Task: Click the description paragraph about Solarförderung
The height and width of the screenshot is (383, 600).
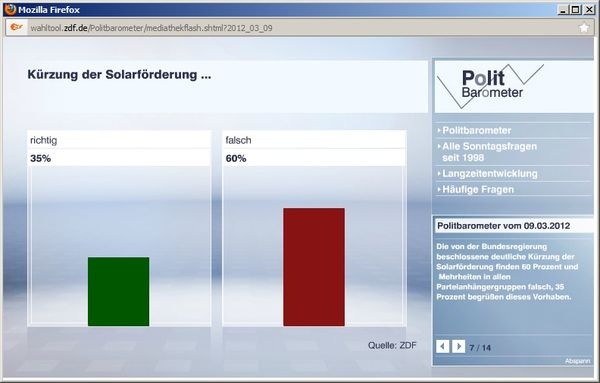Action: click(x=507, y=272)
